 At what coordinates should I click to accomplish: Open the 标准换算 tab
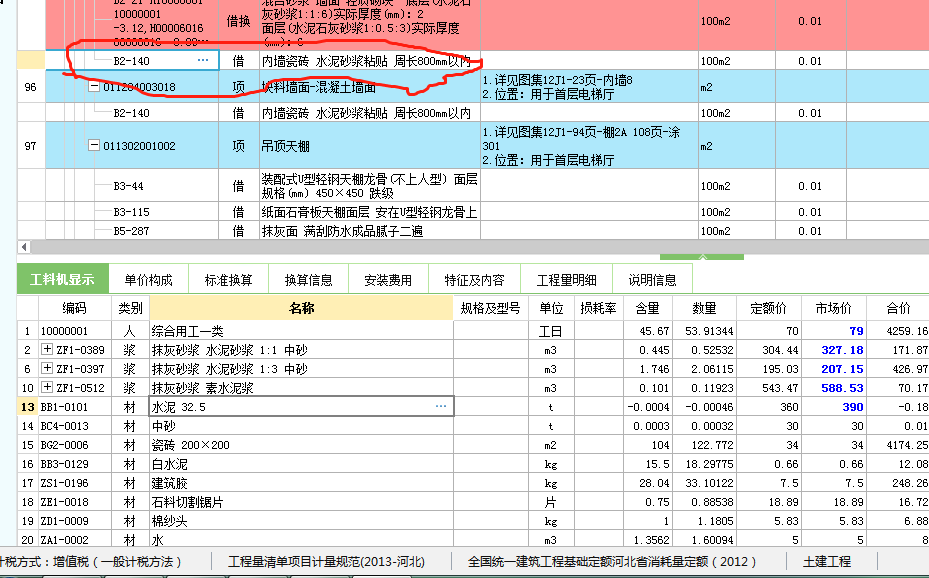pos(228,280)
